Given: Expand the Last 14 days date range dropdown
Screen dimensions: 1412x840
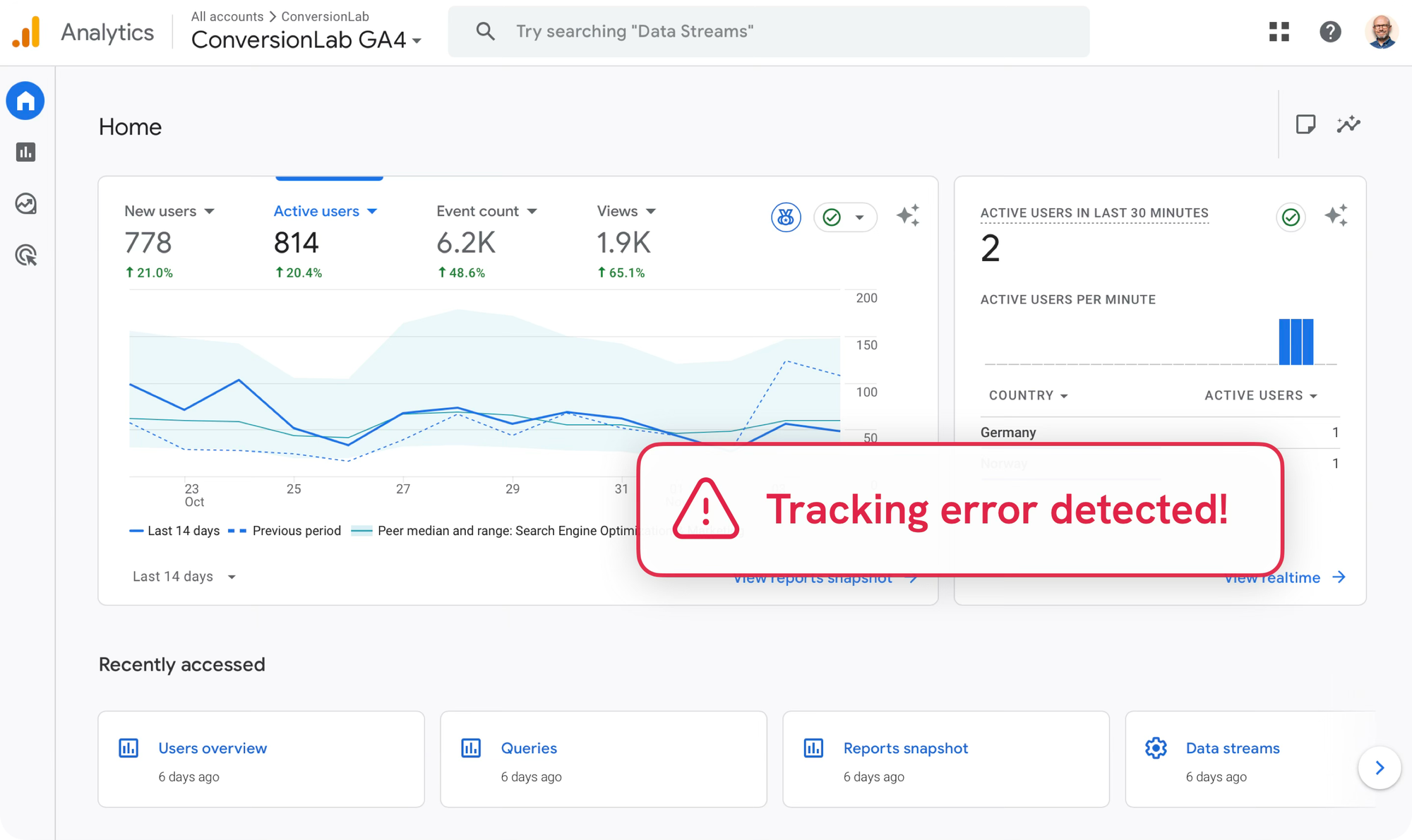Looking at the screenshot, I should (184, 577).
